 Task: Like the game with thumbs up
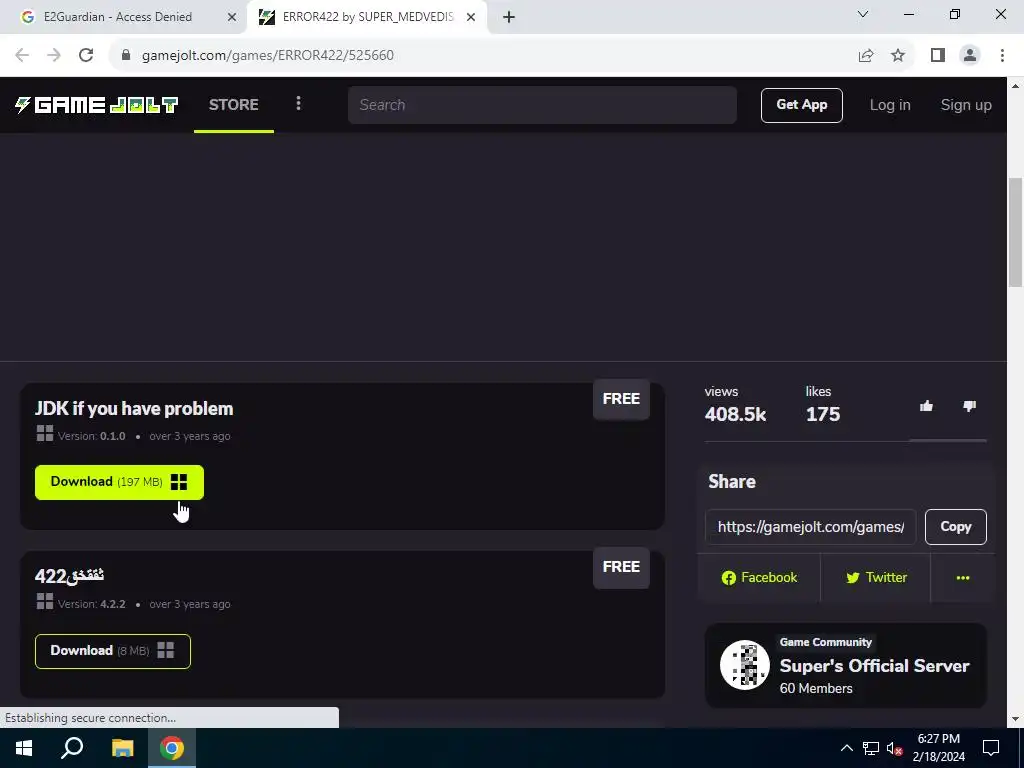tap(926, 406)
